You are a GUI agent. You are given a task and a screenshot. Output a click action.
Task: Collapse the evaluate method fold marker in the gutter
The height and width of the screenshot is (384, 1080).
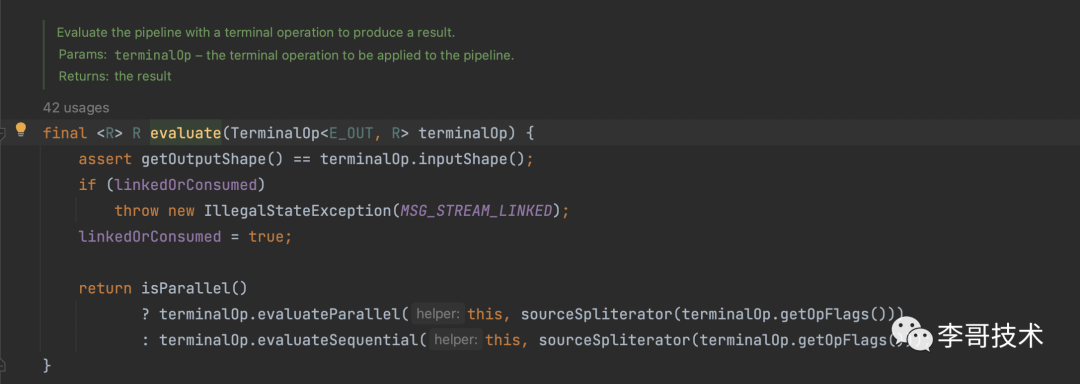click(x=2, y=134)
